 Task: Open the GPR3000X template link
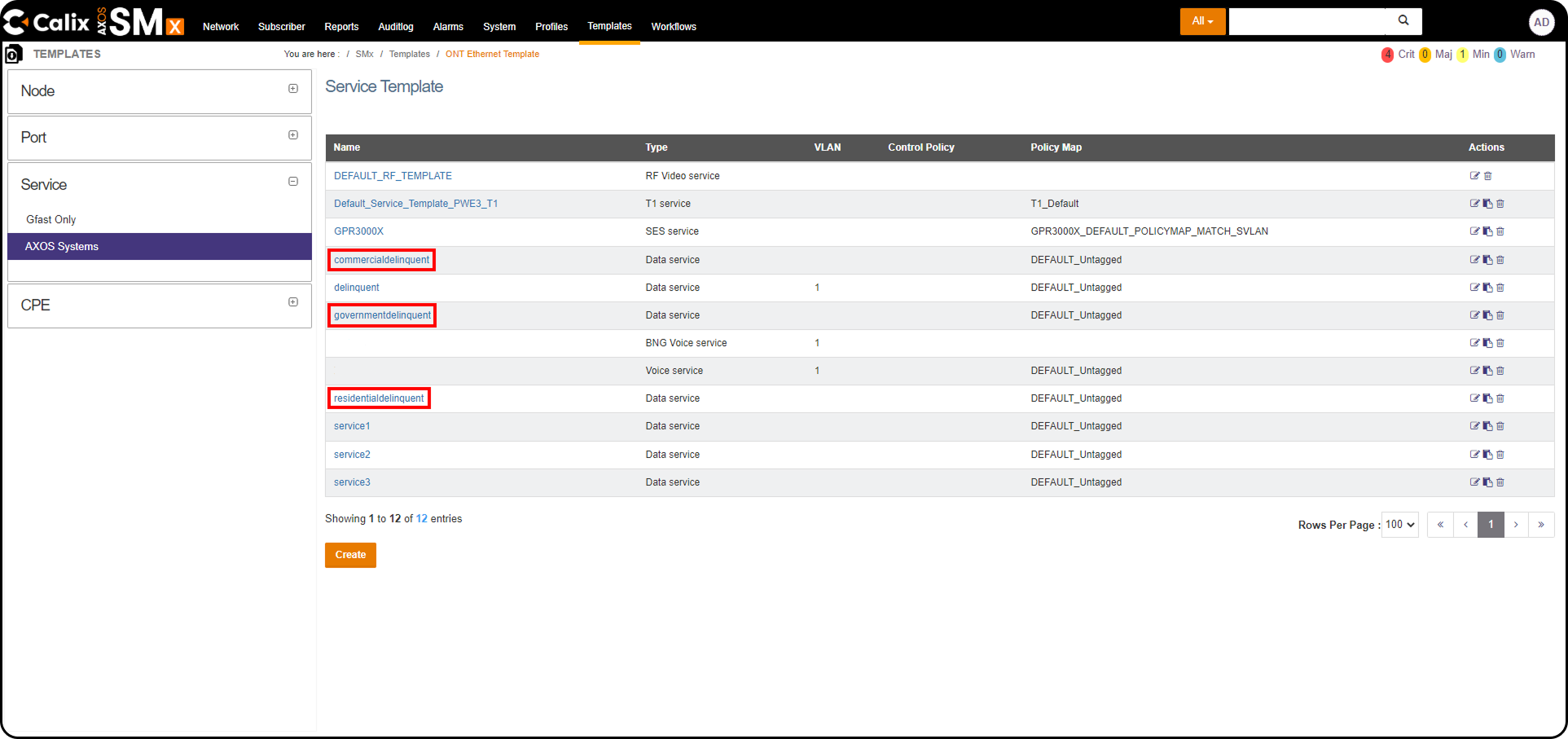358,231
